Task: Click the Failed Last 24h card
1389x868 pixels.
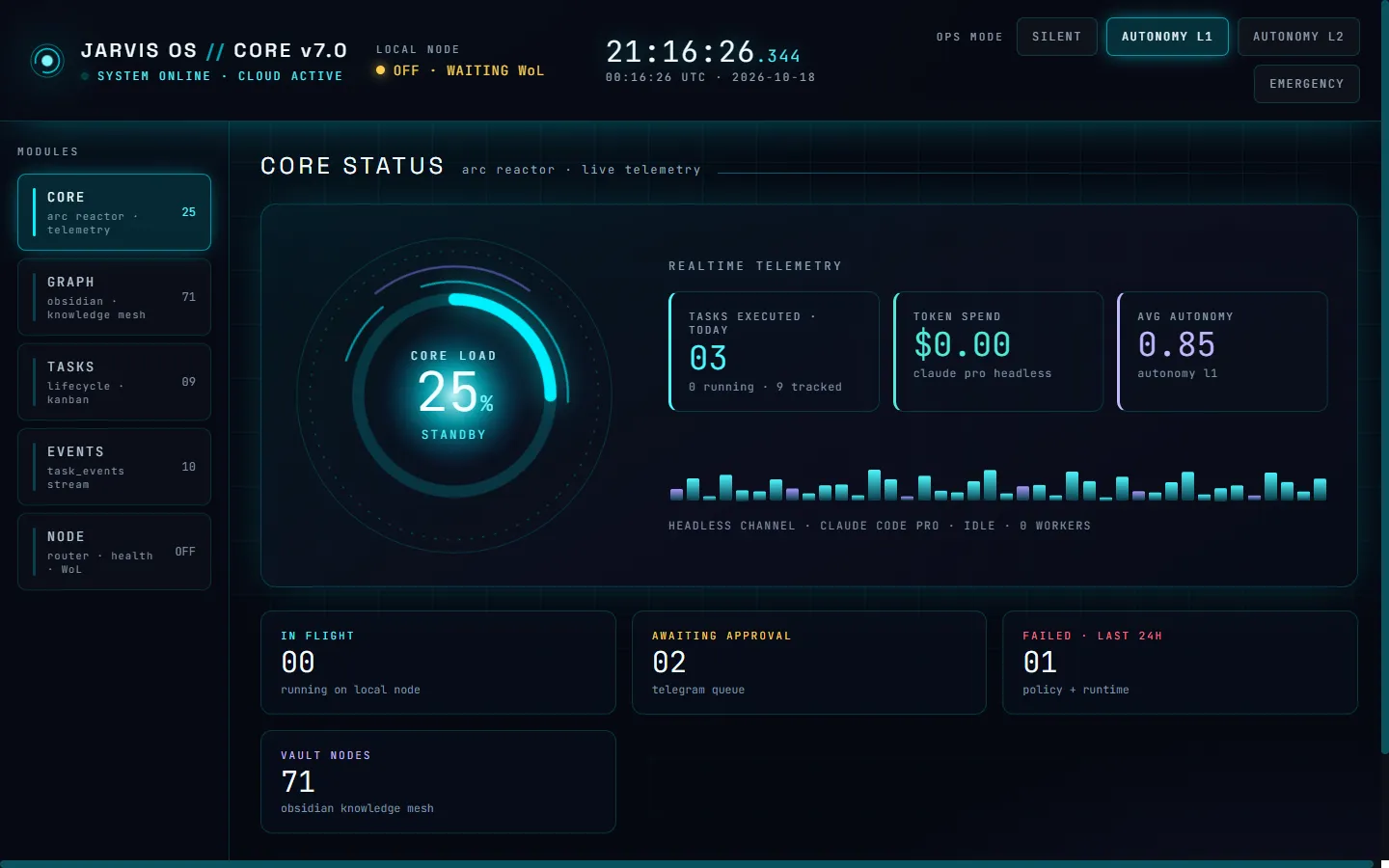Action: click(x=1180, y=663)
